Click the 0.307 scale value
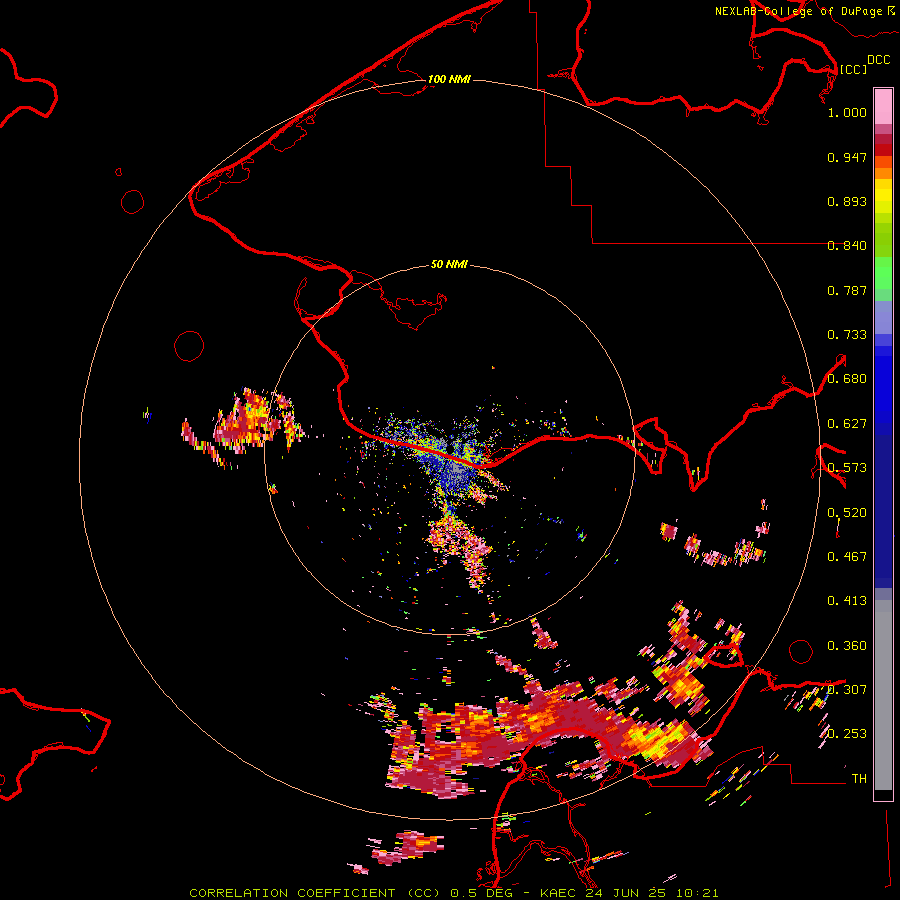This screenshot has width=900, height=900. pyautogui.click(x=847, y=690)
